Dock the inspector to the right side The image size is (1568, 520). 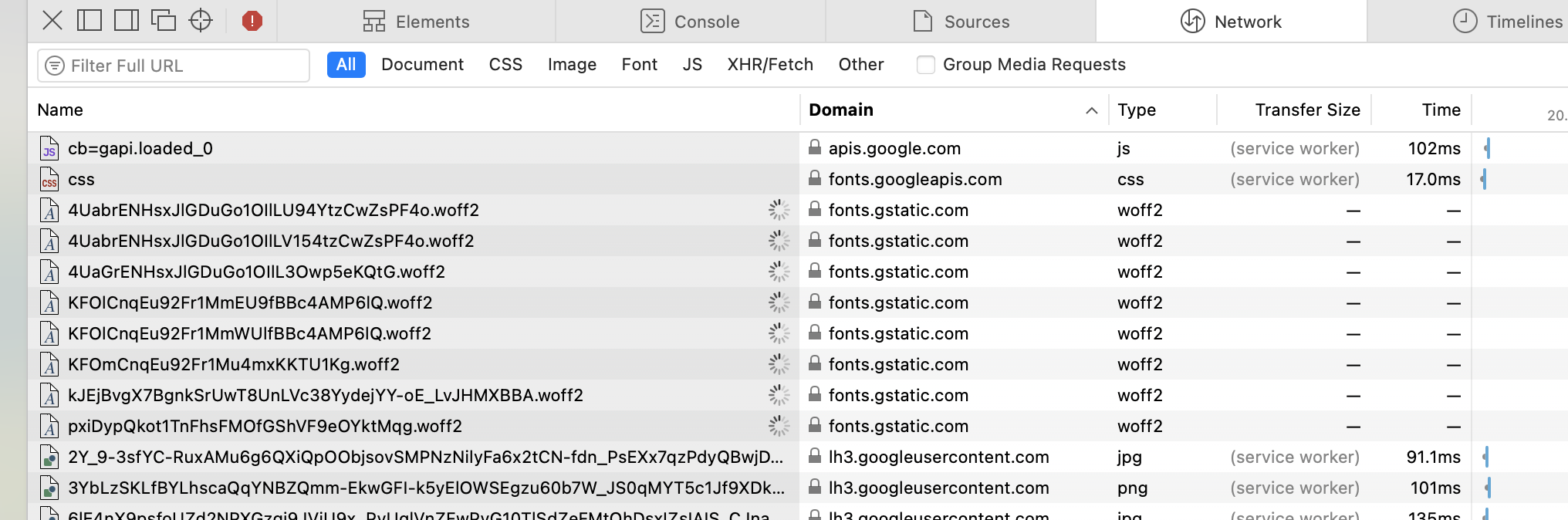point(127,21)
